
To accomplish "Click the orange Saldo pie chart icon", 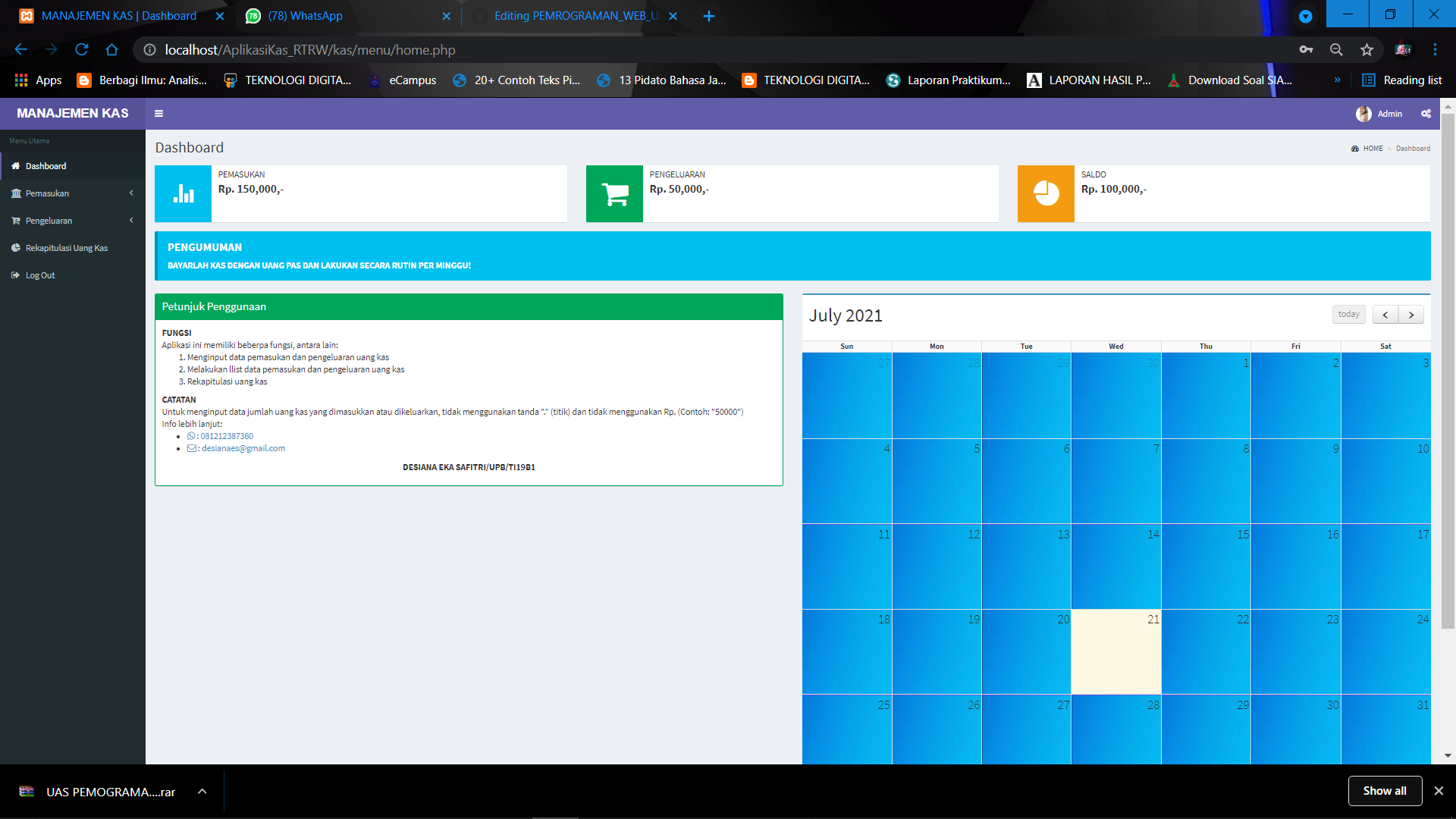I will 1046,194.
